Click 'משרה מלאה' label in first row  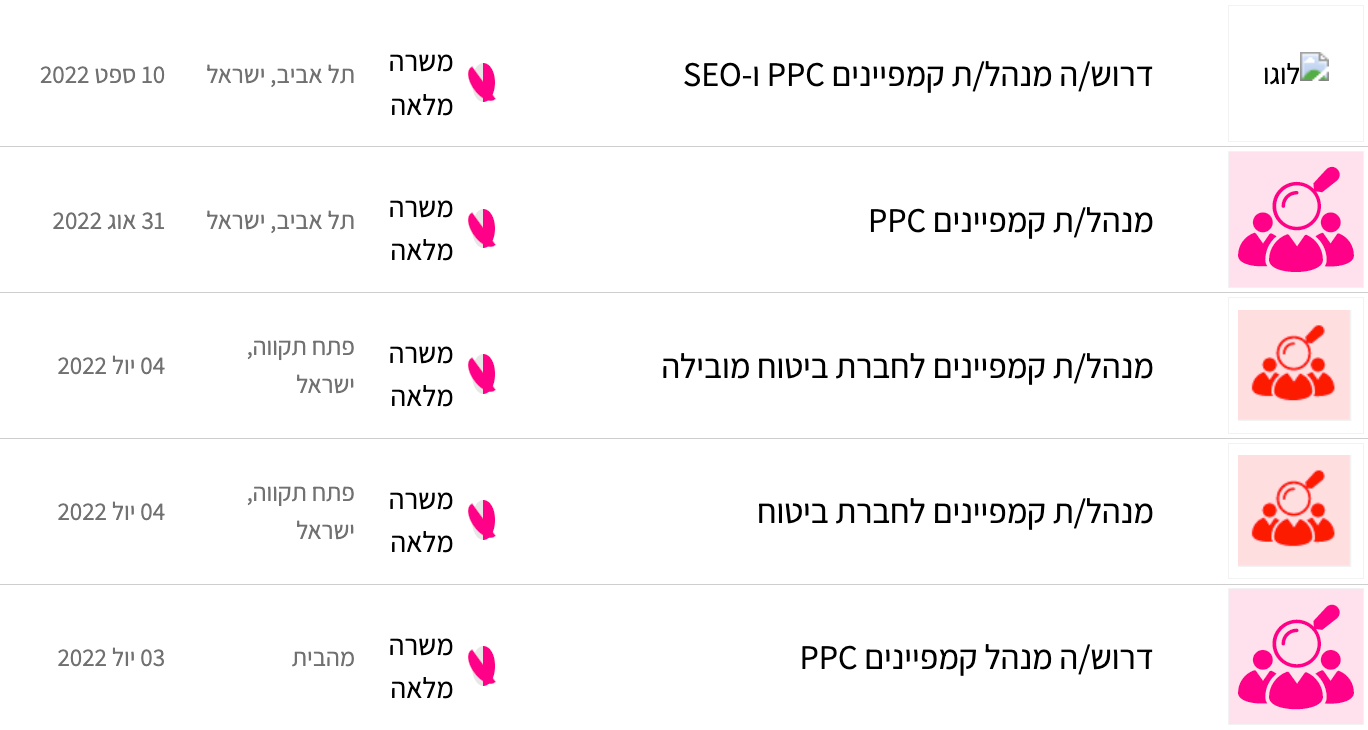[x=422, y=83]
